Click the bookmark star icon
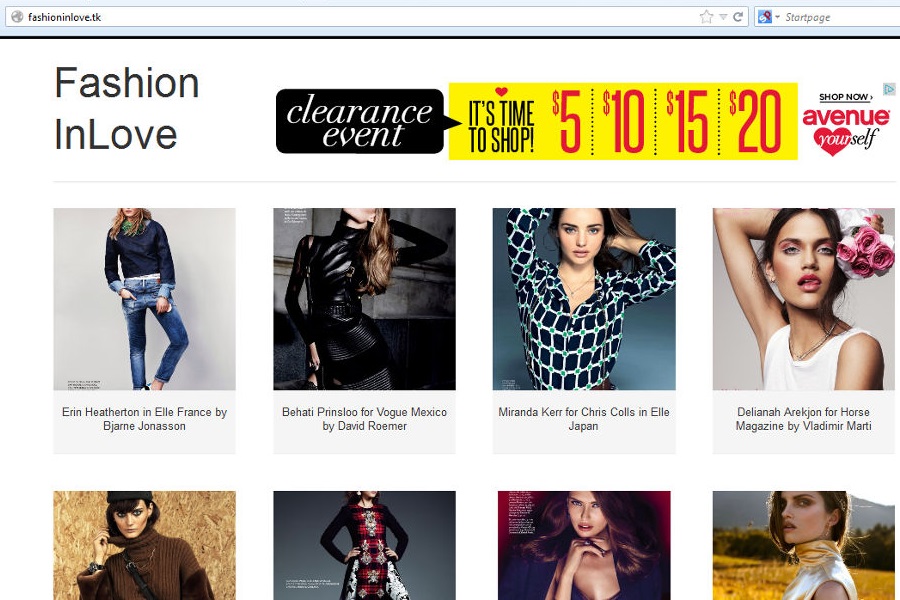Screen dimensions: 900x600 click(706, 17)
